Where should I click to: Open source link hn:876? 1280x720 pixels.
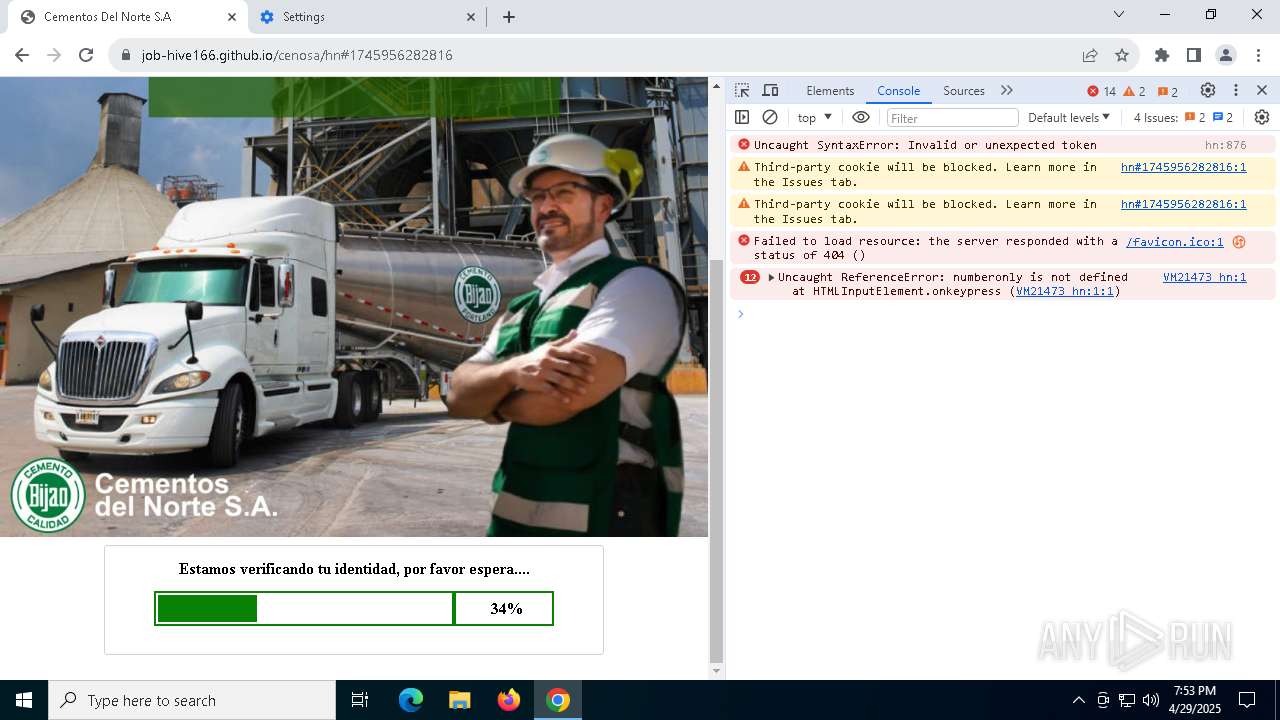[x=1225, y=145]
